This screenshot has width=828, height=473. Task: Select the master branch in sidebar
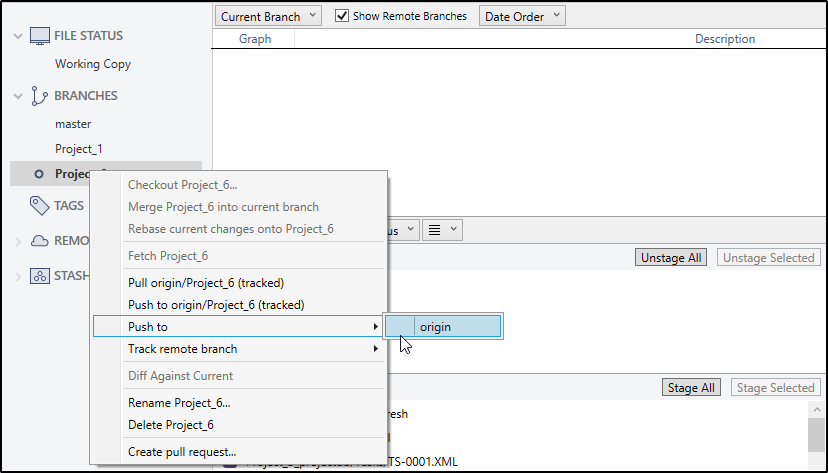(x=73, y=124)
